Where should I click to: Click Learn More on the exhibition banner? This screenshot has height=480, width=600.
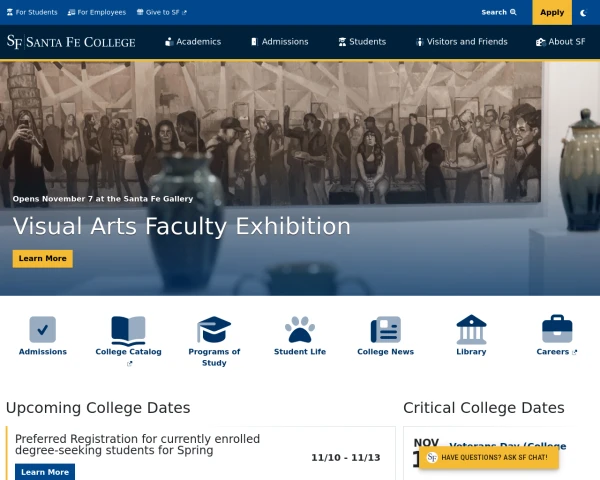[x=42, y=258]
